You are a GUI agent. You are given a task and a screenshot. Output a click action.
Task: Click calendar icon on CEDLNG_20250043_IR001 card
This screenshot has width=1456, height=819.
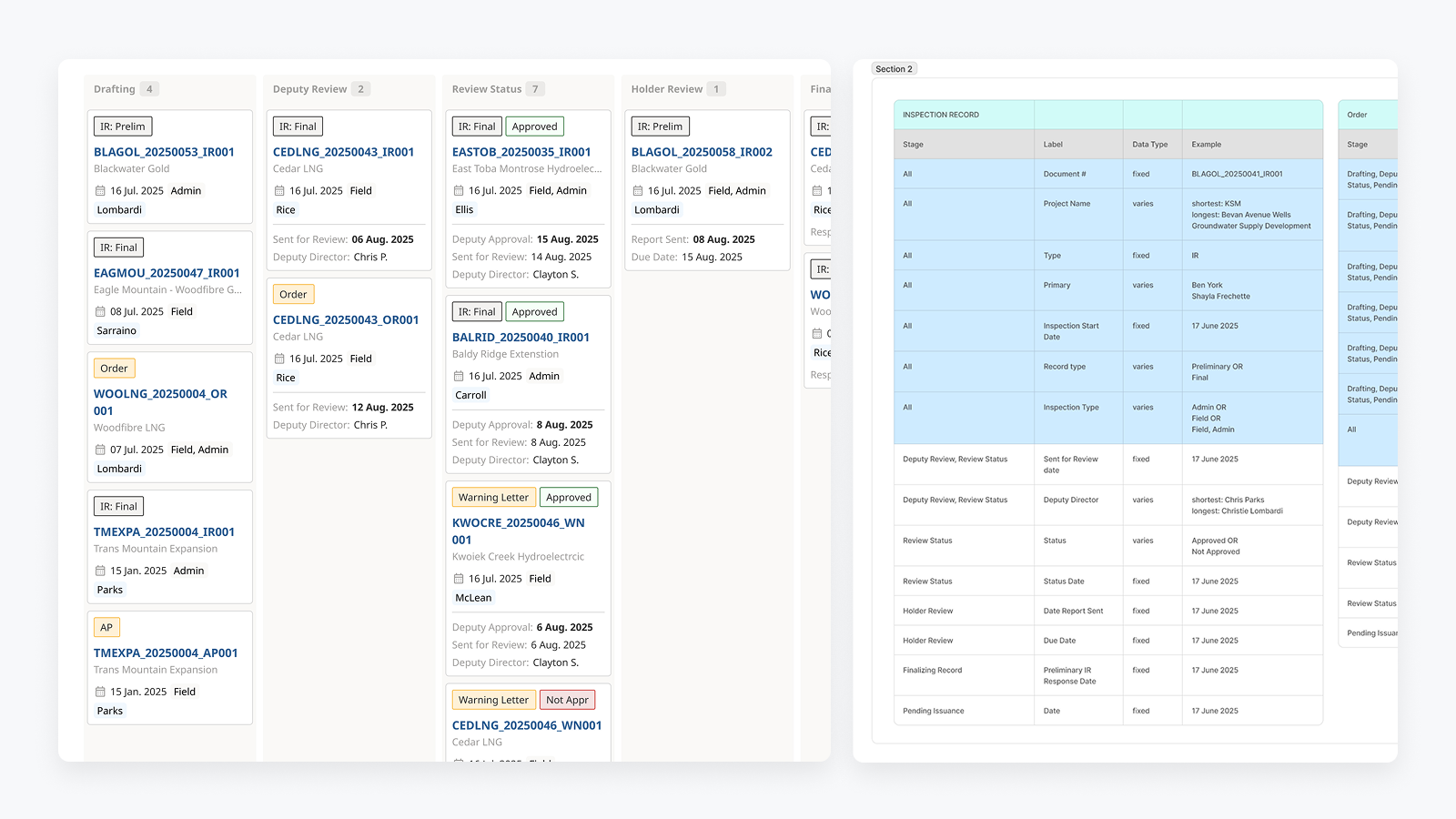click(x=279, y=191)
